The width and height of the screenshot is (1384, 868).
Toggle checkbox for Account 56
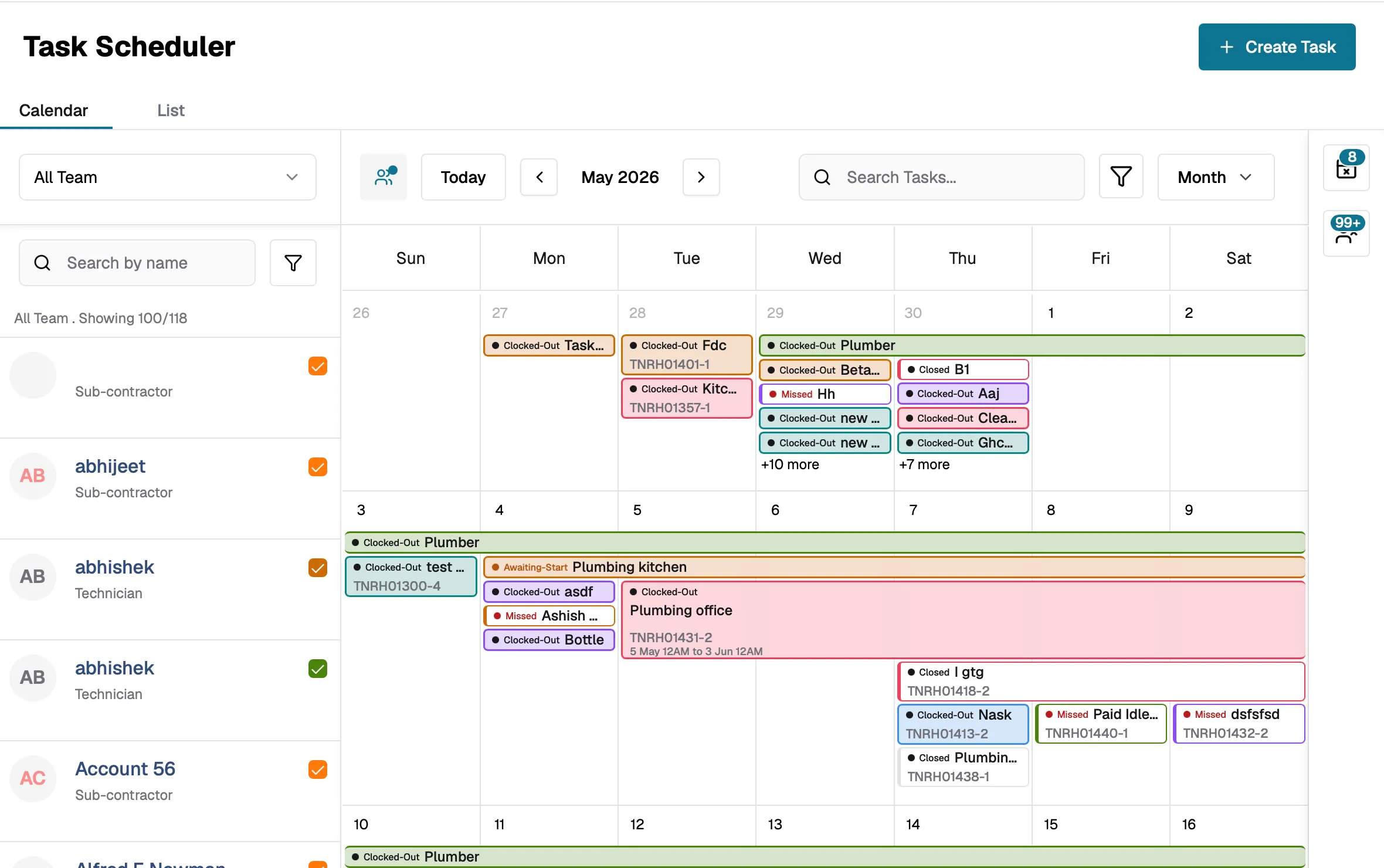318,769
